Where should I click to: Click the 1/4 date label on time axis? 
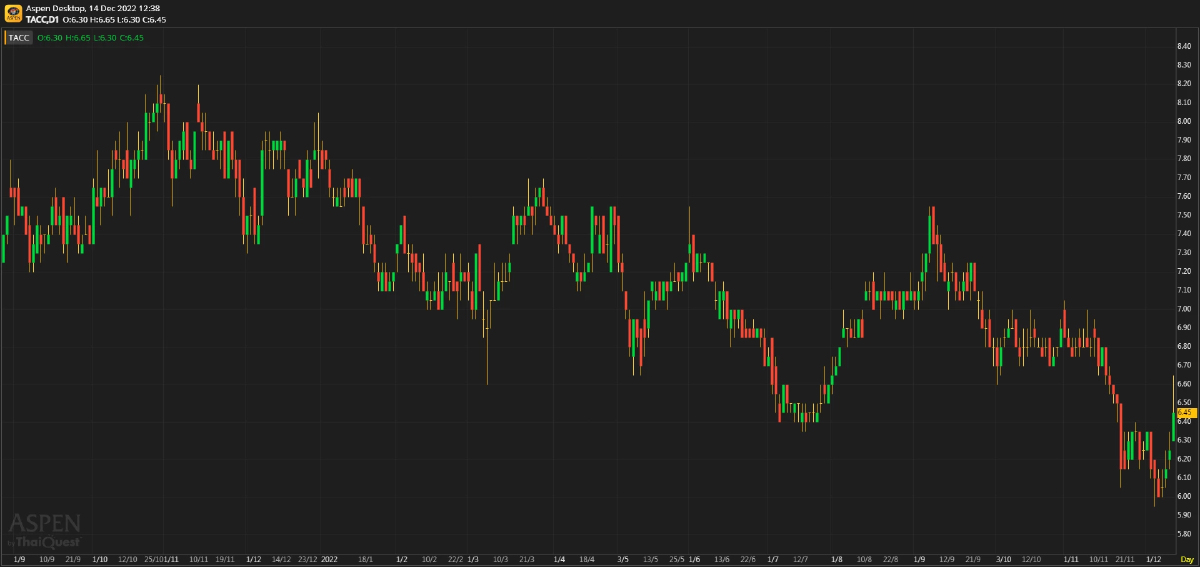click(x=559, y=559)
